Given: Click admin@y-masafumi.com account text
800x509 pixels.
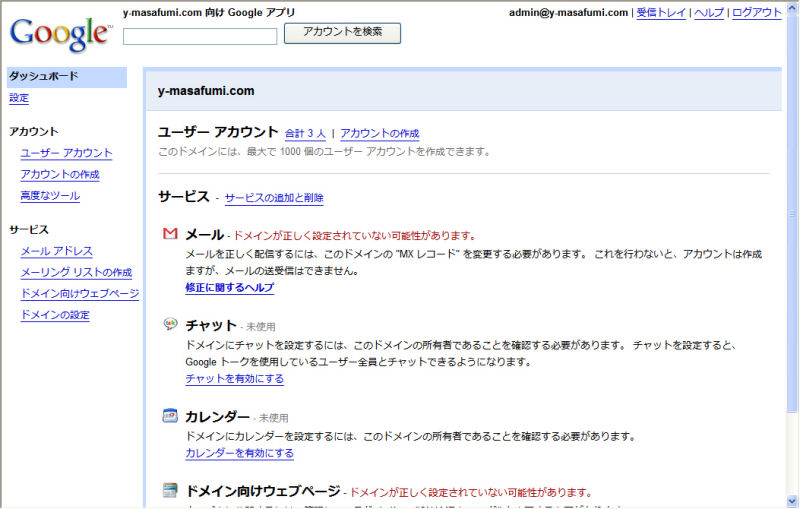Looking at the screenshot, I should [x=568, y=13].
